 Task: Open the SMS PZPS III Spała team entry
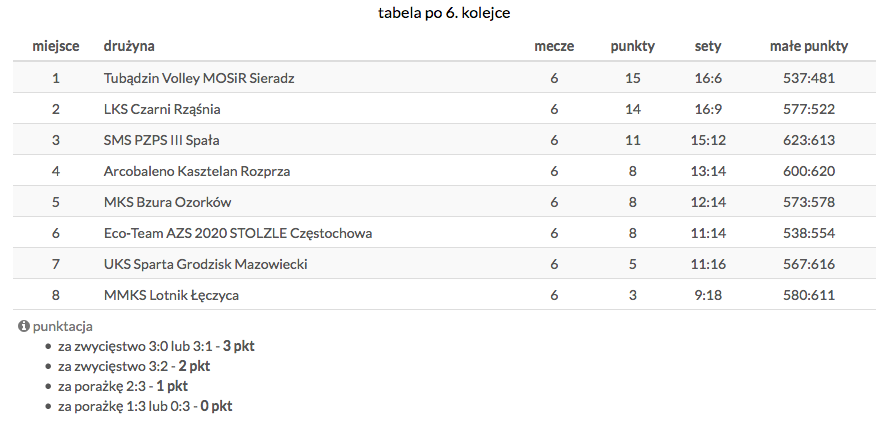coord(155,140)
